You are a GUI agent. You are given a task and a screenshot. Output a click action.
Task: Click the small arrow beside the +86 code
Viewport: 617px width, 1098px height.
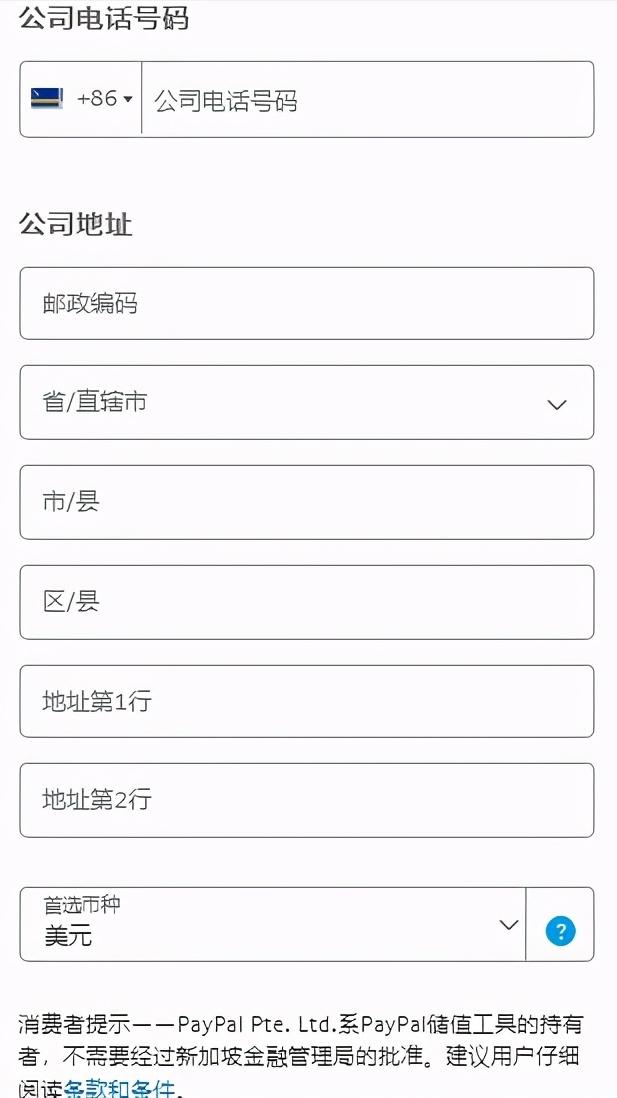(x=128, y=98)
